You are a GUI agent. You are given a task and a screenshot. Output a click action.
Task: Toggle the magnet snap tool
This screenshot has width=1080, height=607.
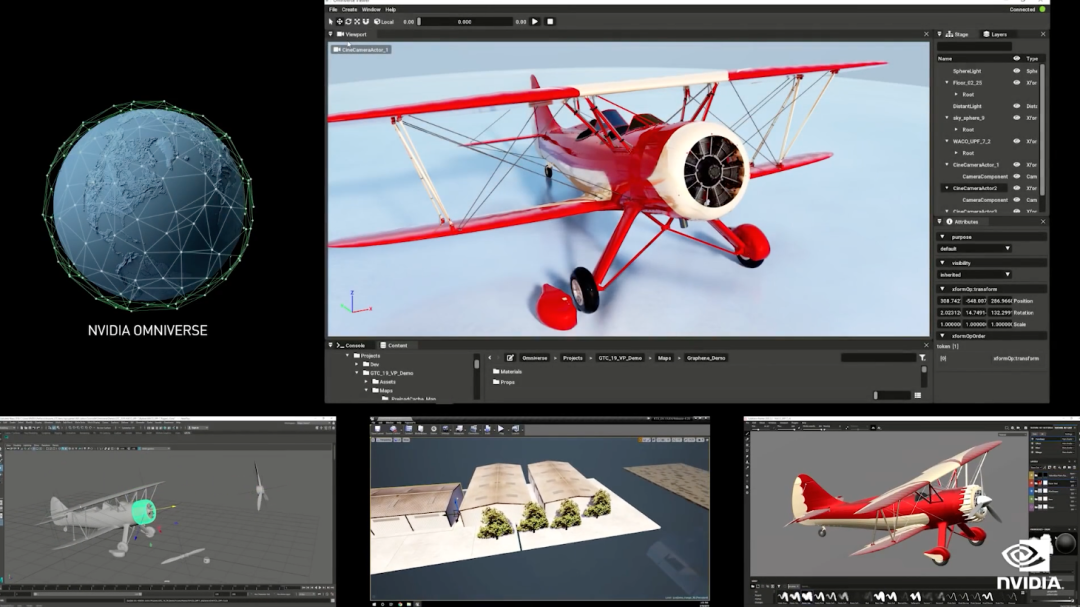[366, 22]
